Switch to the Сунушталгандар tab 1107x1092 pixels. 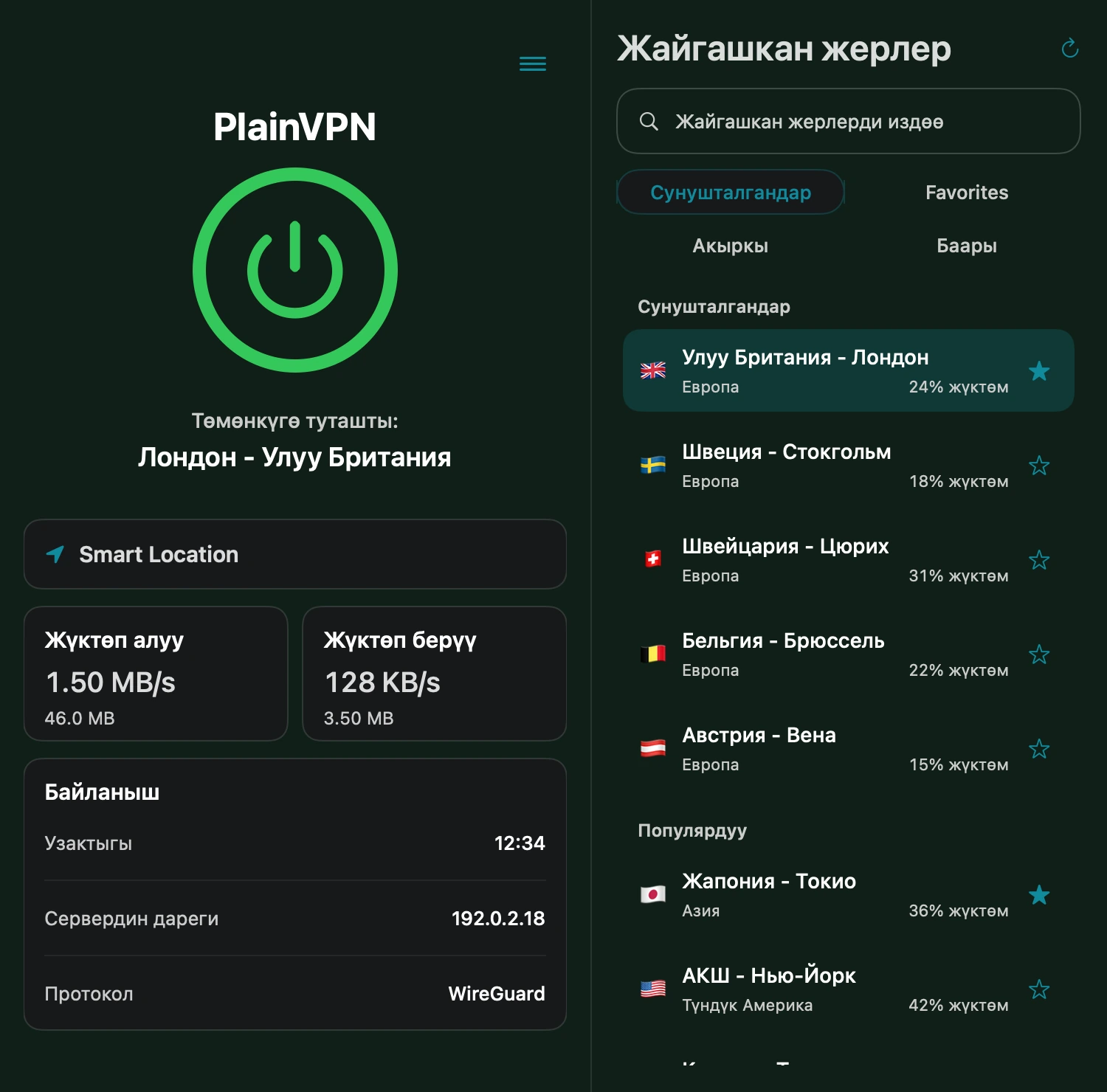731,193
